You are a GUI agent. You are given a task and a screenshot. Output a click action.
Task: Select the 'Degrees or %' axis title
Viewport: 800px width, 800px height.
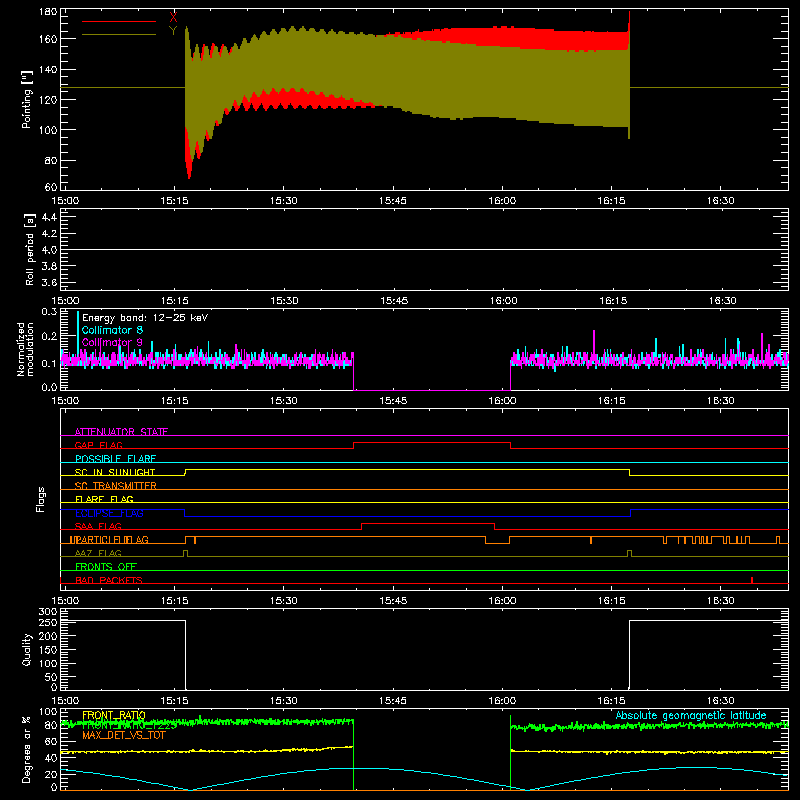26,750
